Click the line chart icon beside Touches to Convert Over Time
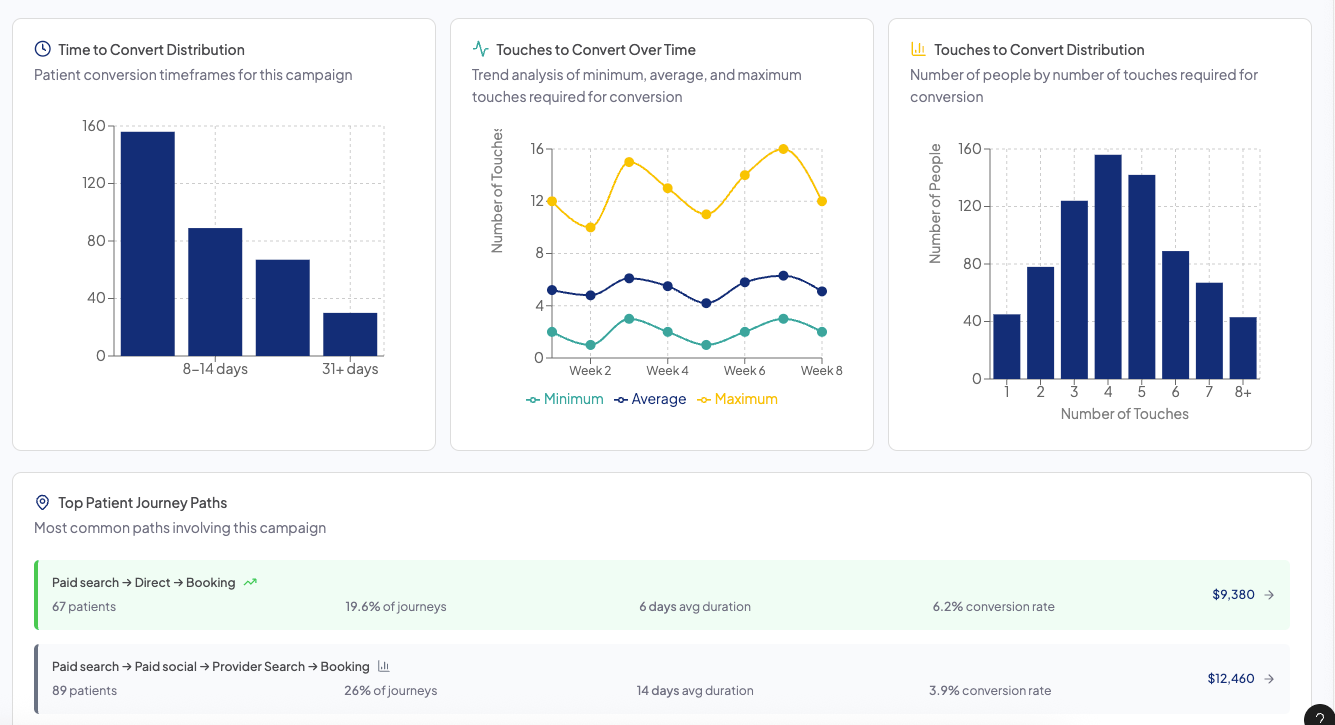 [x=480, y=48]
